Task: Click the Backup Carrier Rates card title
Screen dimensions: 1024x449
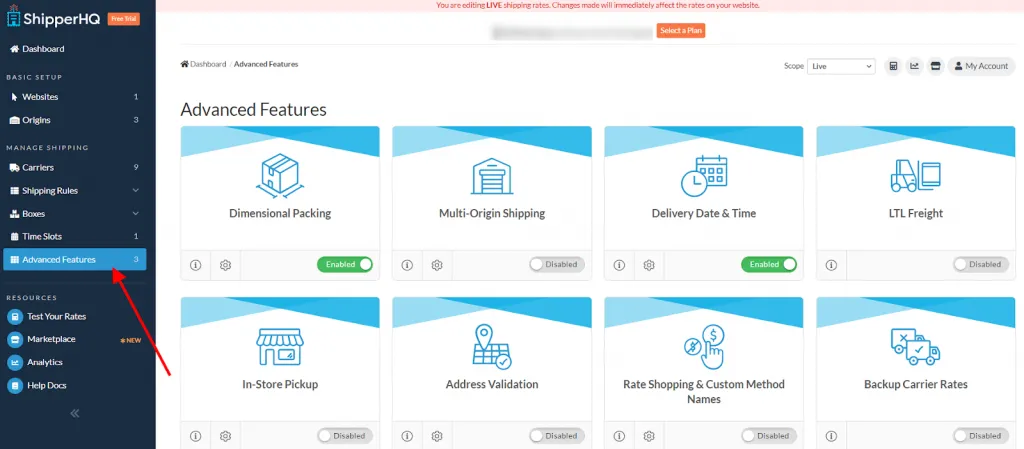Action: tap(916, 384)
